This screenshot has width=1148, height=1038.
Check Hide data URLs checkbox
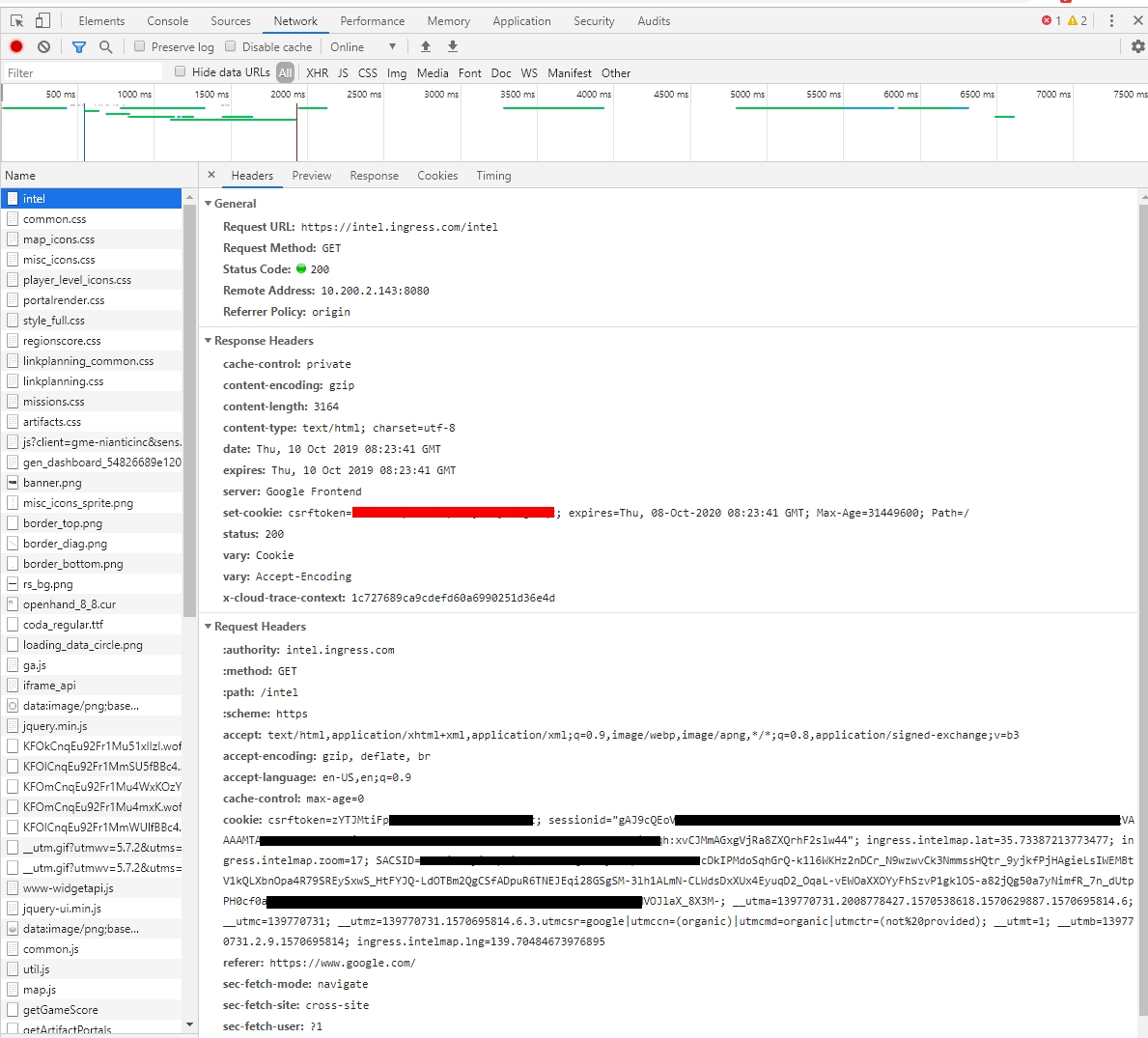181,71
